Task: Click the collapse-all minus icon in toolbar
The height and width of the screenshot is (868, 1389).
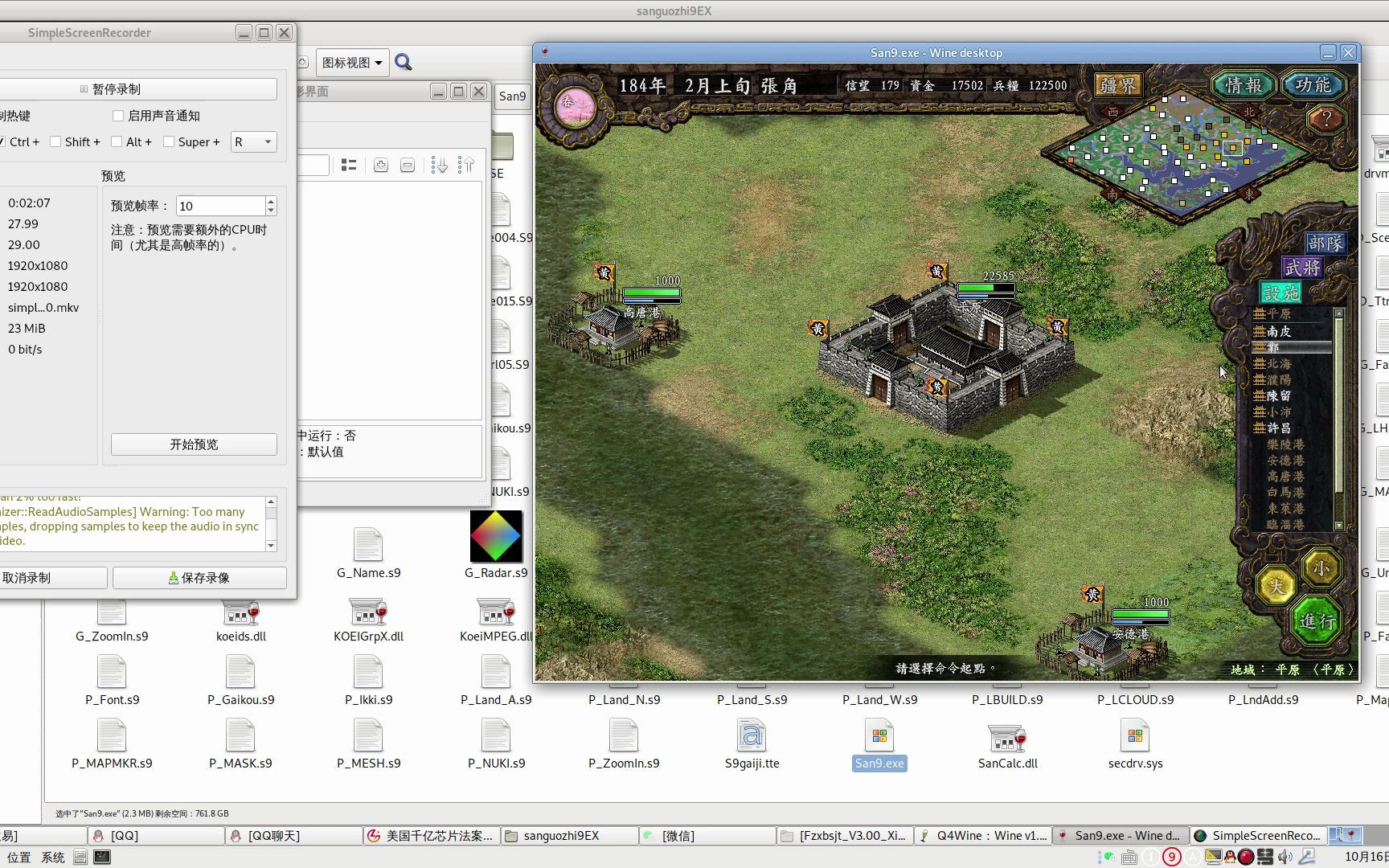Action: 408,165
